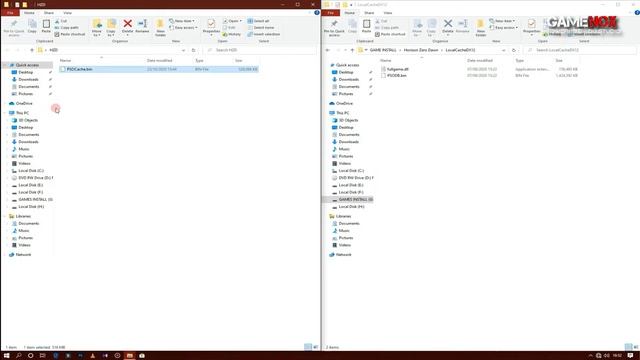The width and height of the screenshot is (640, 360).
Task: Click the Refresh button in LocalCacheDX12 address bar
Action: [x=513, y=50]
